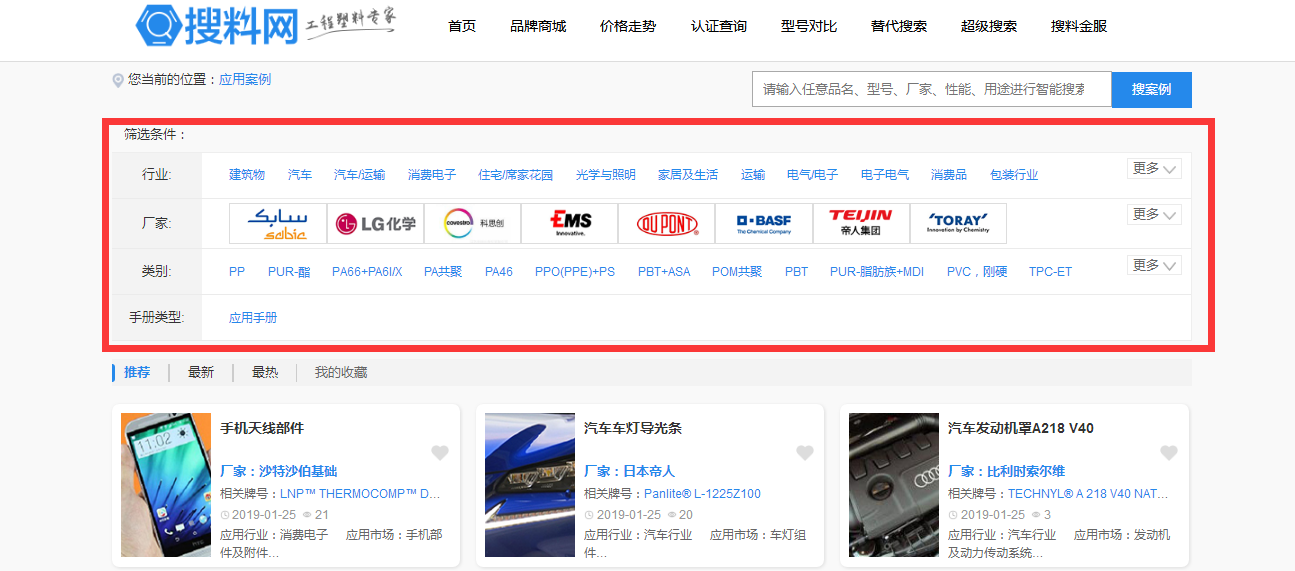
Task: Click the BASF manufacturer logo
Action: tap(763, 224)
